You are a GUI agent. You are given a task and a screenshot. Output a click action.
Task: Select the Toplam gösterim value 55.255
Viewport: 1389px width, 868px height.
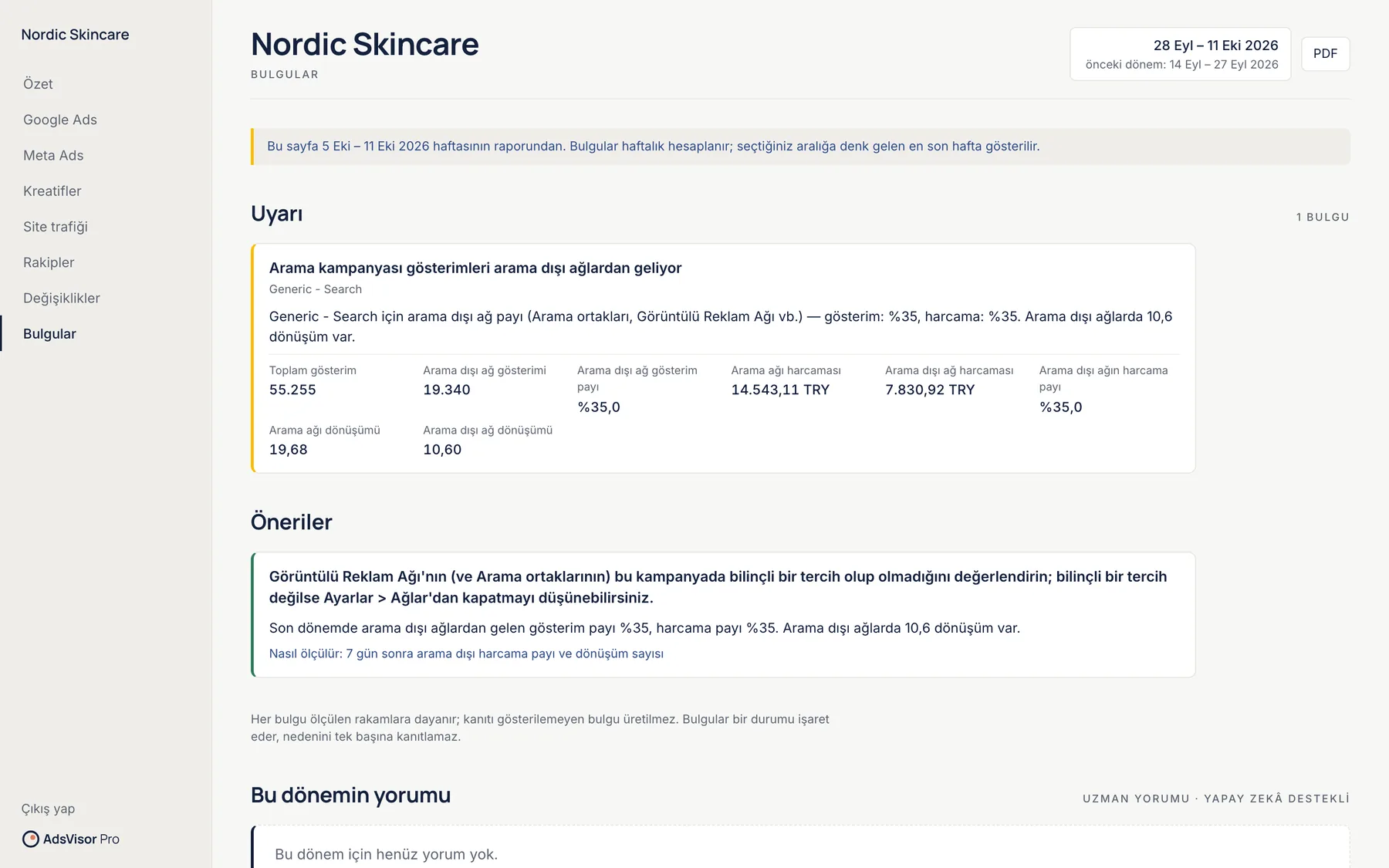pyautogui.click(x=292, y=390)
